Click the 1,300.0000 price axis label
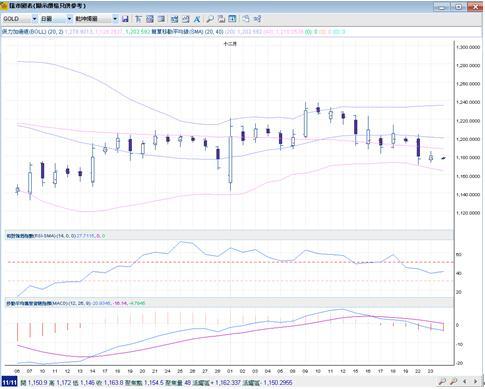This screenshot has width=485, height=389. (468, 47)
